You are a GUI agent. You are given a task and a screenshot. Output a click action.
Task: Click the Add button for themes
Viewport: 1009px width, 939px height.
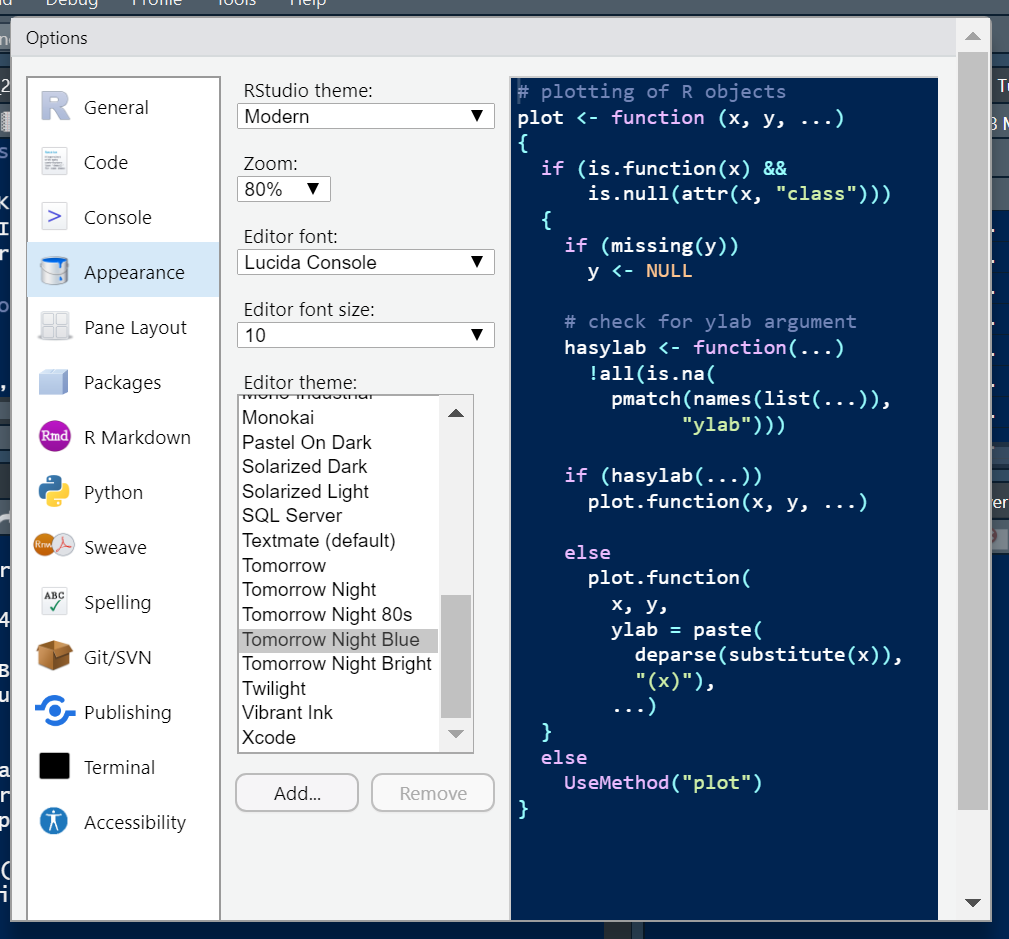coord(296,792)
